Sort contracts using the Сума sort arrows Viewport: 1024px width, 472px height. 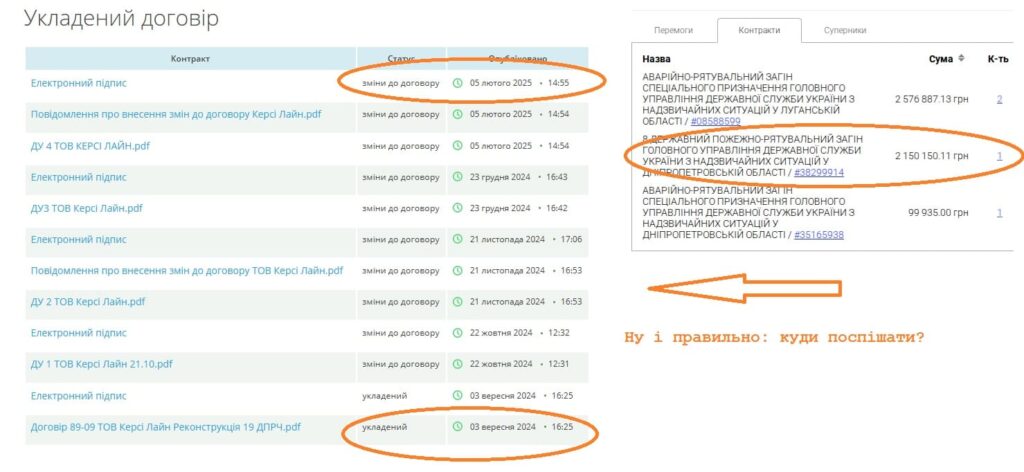coord(961,58)
